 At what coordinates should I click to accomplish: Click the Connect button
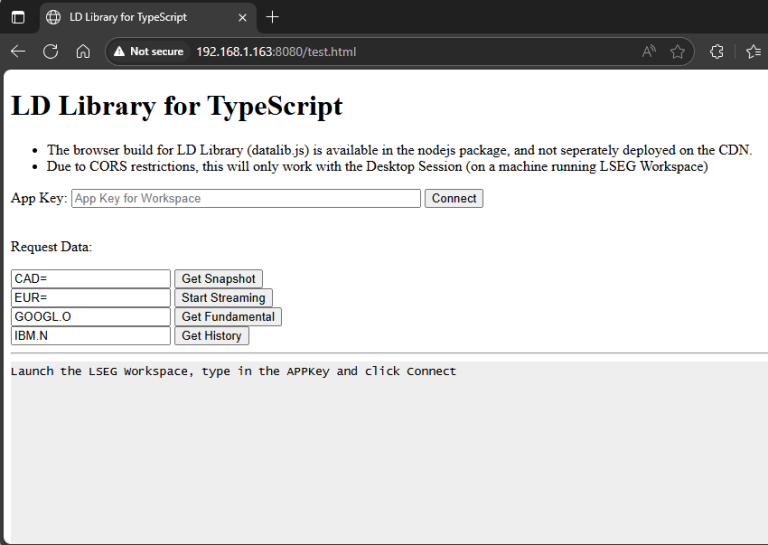pos(454,198)
